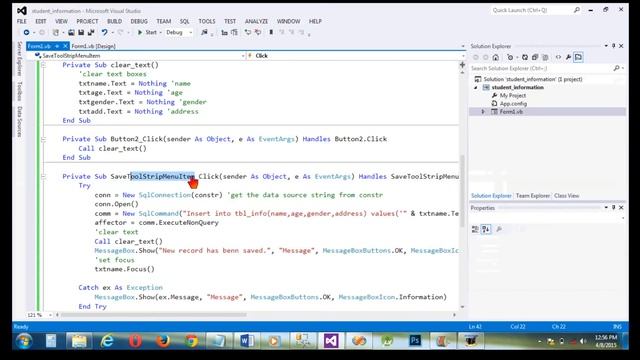Toggle Show All Files in Solution Explorer
The height and width of the screenshot is (360, 640).
(545, 57)
